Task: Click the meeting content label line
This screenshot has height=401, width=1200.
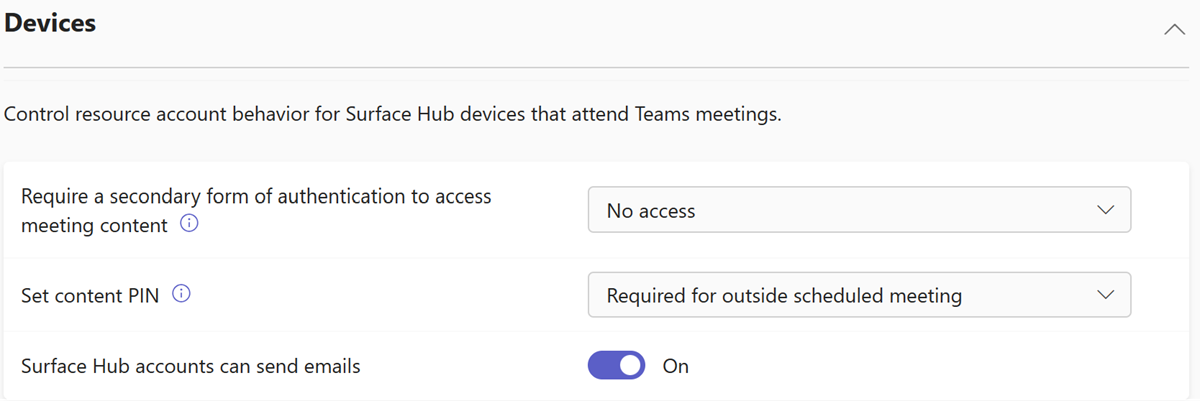Action: 94,225
